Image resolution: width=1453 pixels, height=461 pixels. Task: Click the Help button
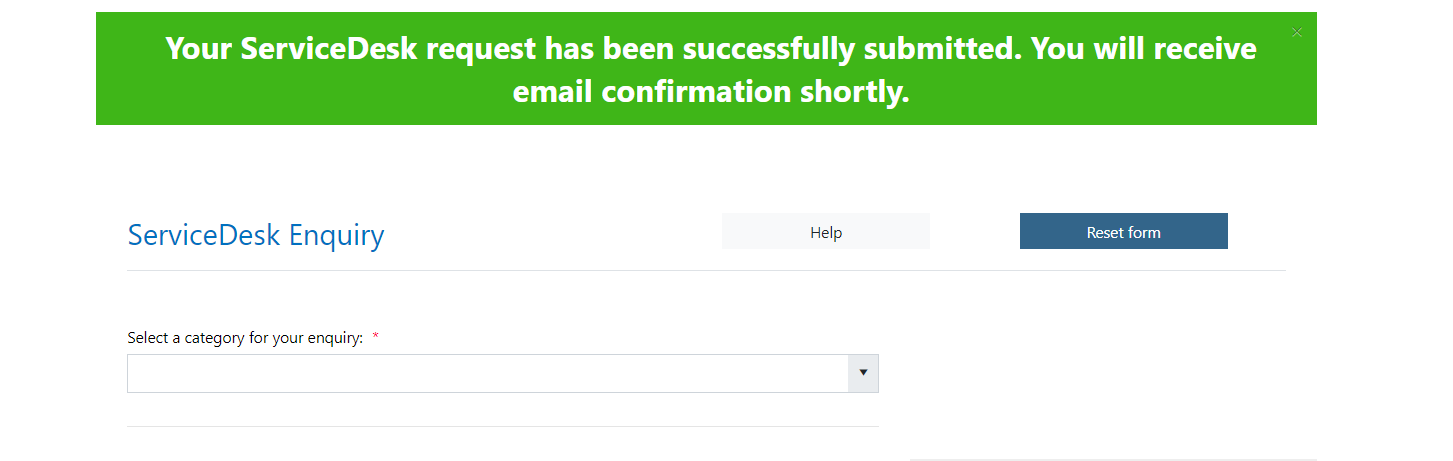point(825,232)
